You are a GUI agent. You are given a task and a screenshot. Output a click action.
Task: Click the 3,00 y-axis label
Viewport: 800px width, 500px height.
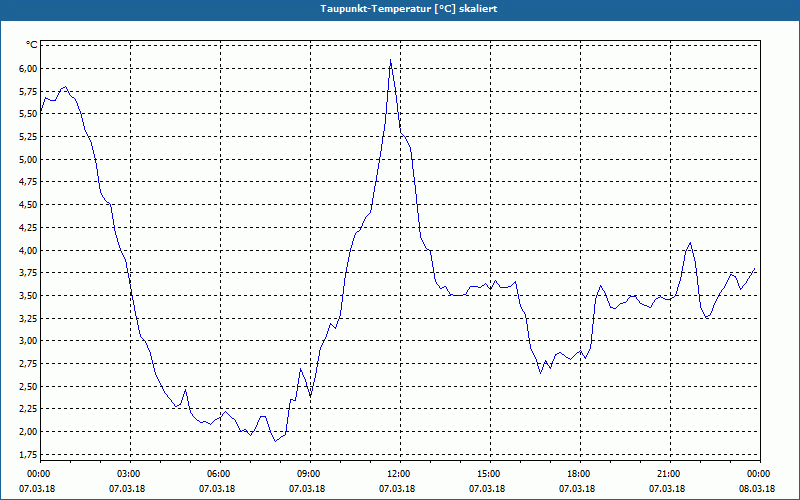pos(28,341)
